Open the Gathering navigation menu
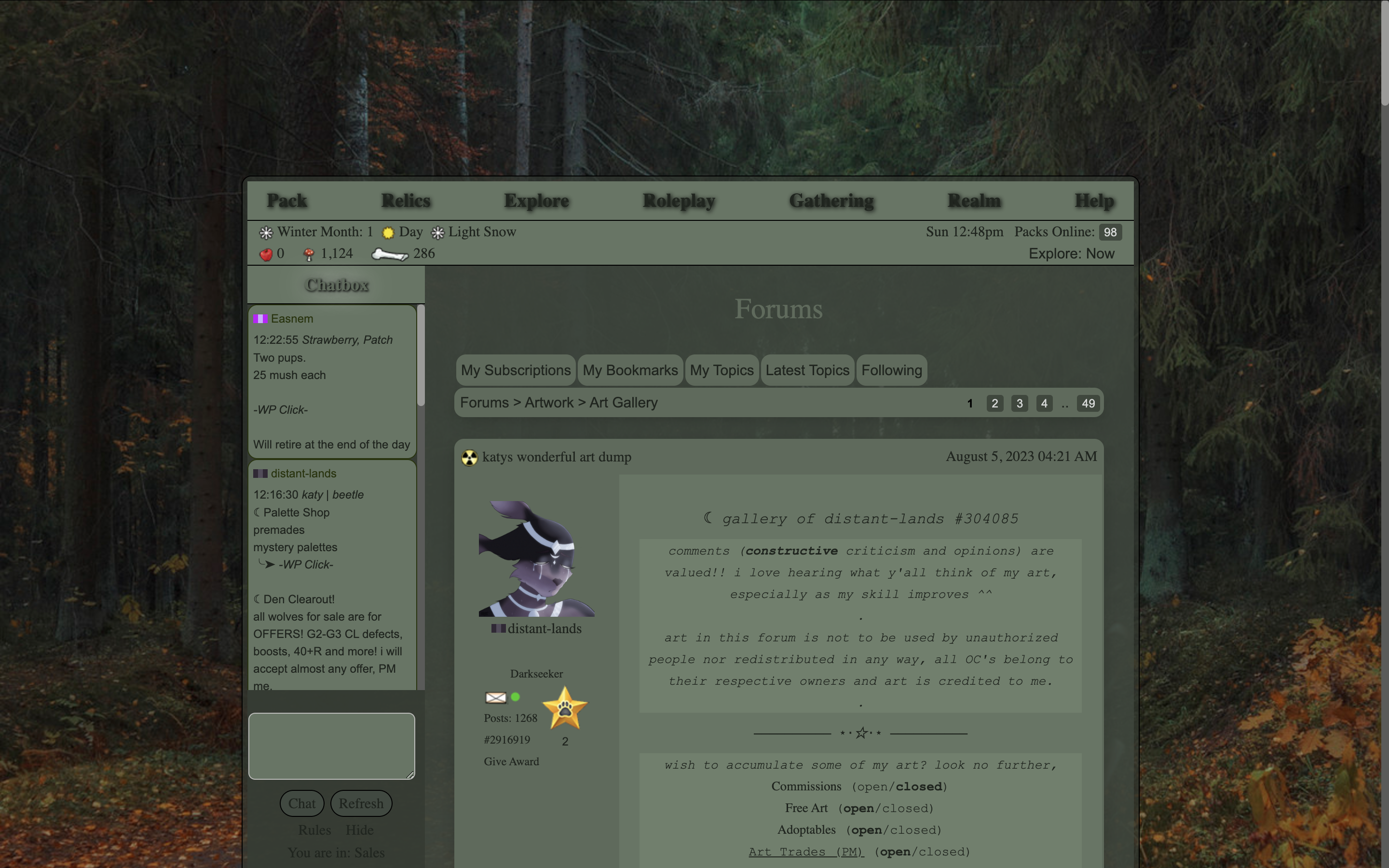The width and height of the screenshot is (1389, 868). click(x=831, y=201)
